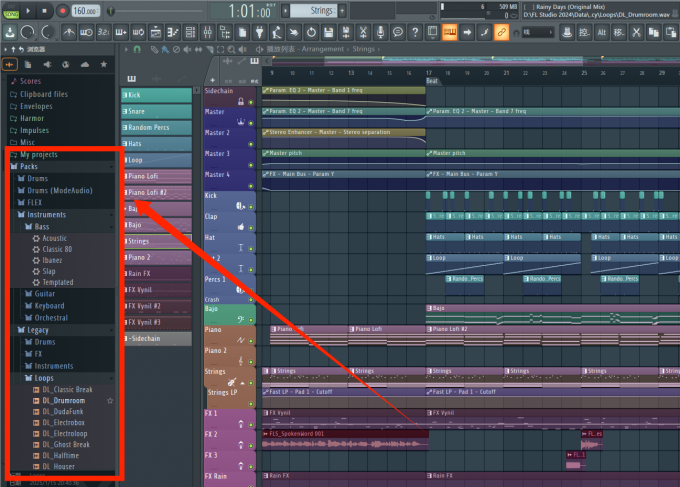Screen dimensions: 680x487
Task: Click the speaker sounds tab in browser
Action: (47, 65)
